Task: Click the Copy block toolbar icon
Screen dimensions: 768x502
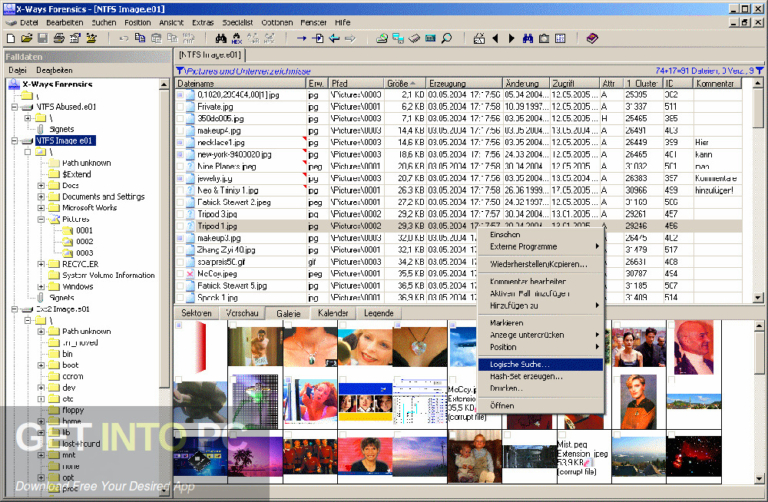Action: (140, 38)
